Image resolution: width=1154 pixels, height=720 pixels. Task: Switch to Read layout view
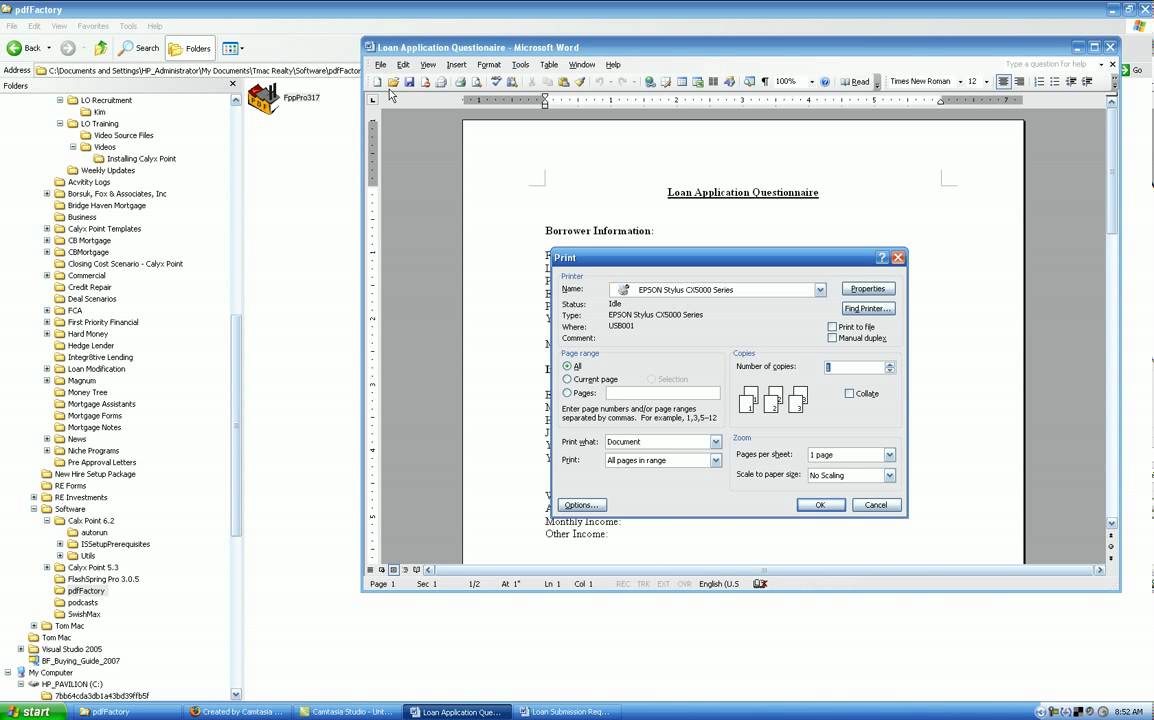click(855, 82)
